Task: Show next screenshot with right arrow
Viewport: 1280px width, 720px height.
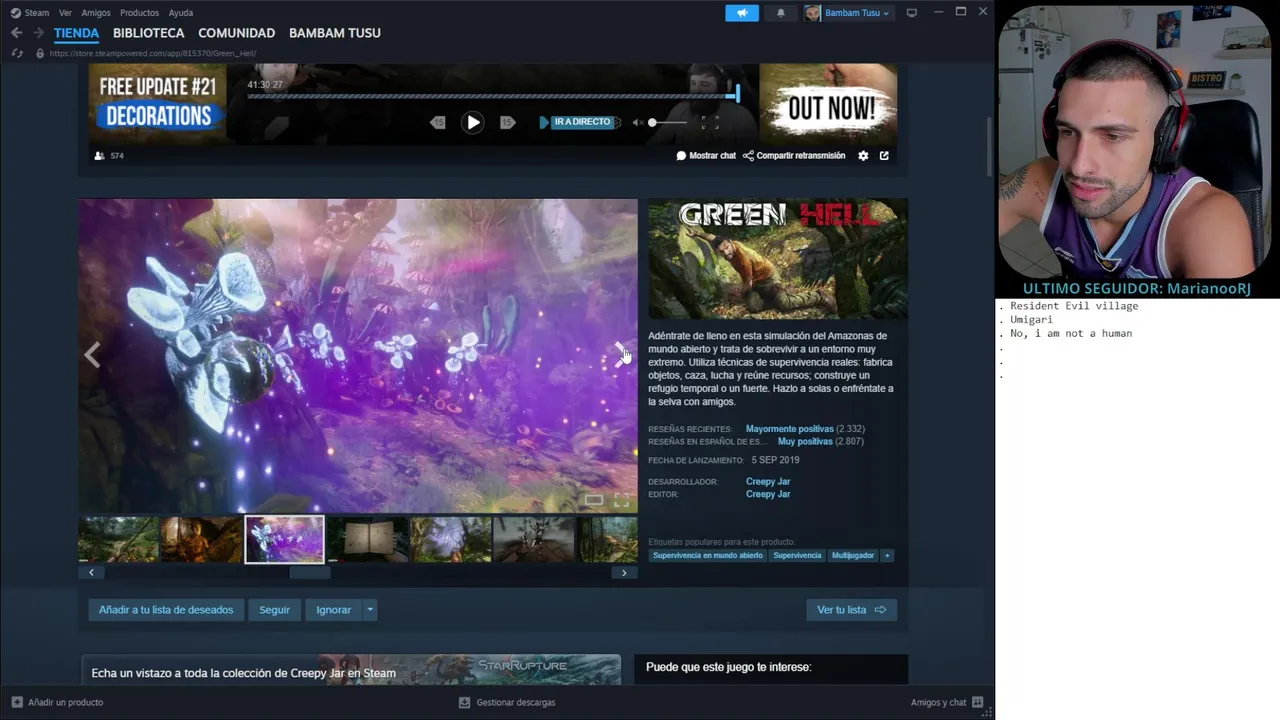Action: (622, 354)
